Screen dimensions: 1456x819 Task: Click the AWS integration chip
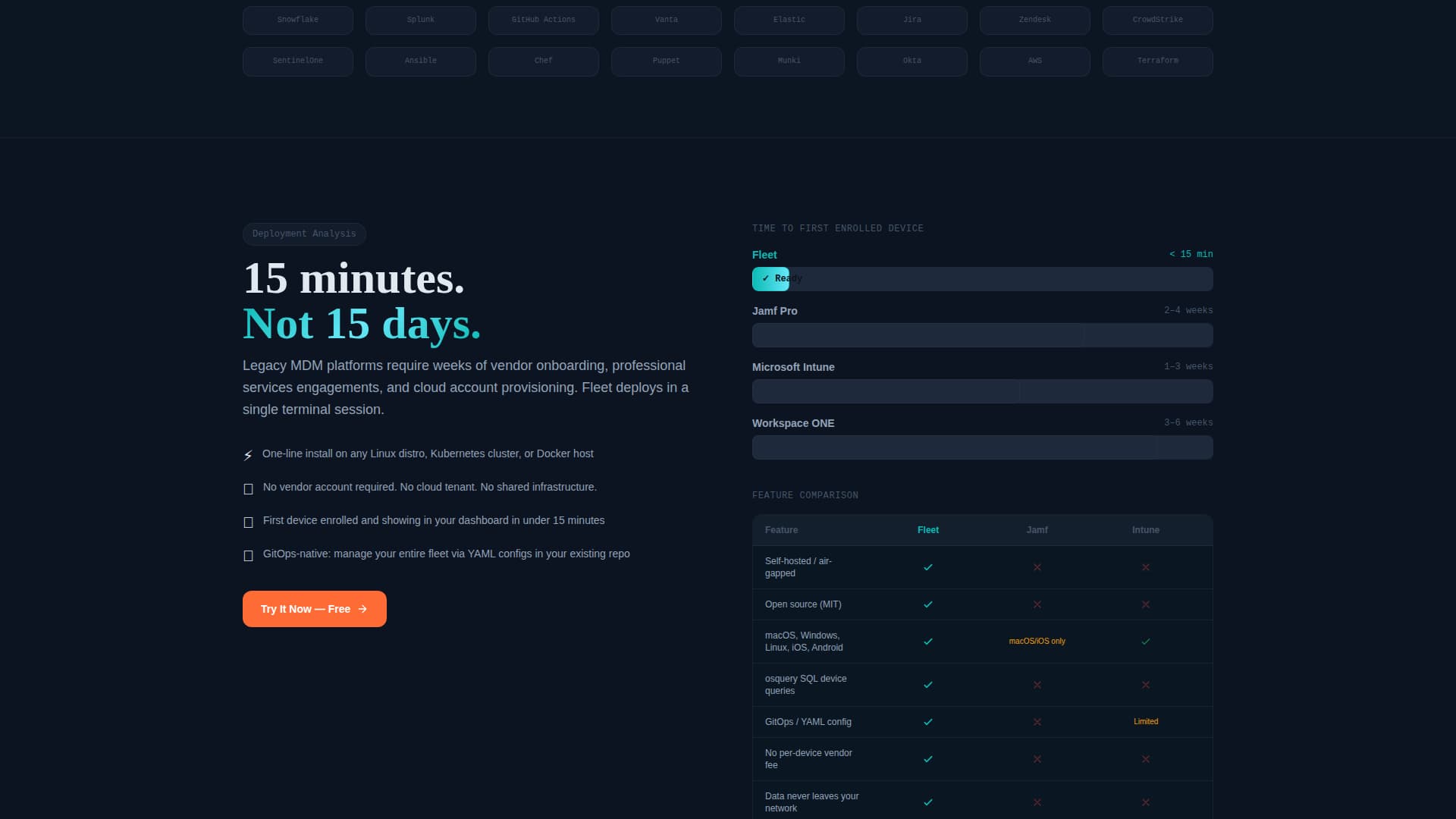1035,61
